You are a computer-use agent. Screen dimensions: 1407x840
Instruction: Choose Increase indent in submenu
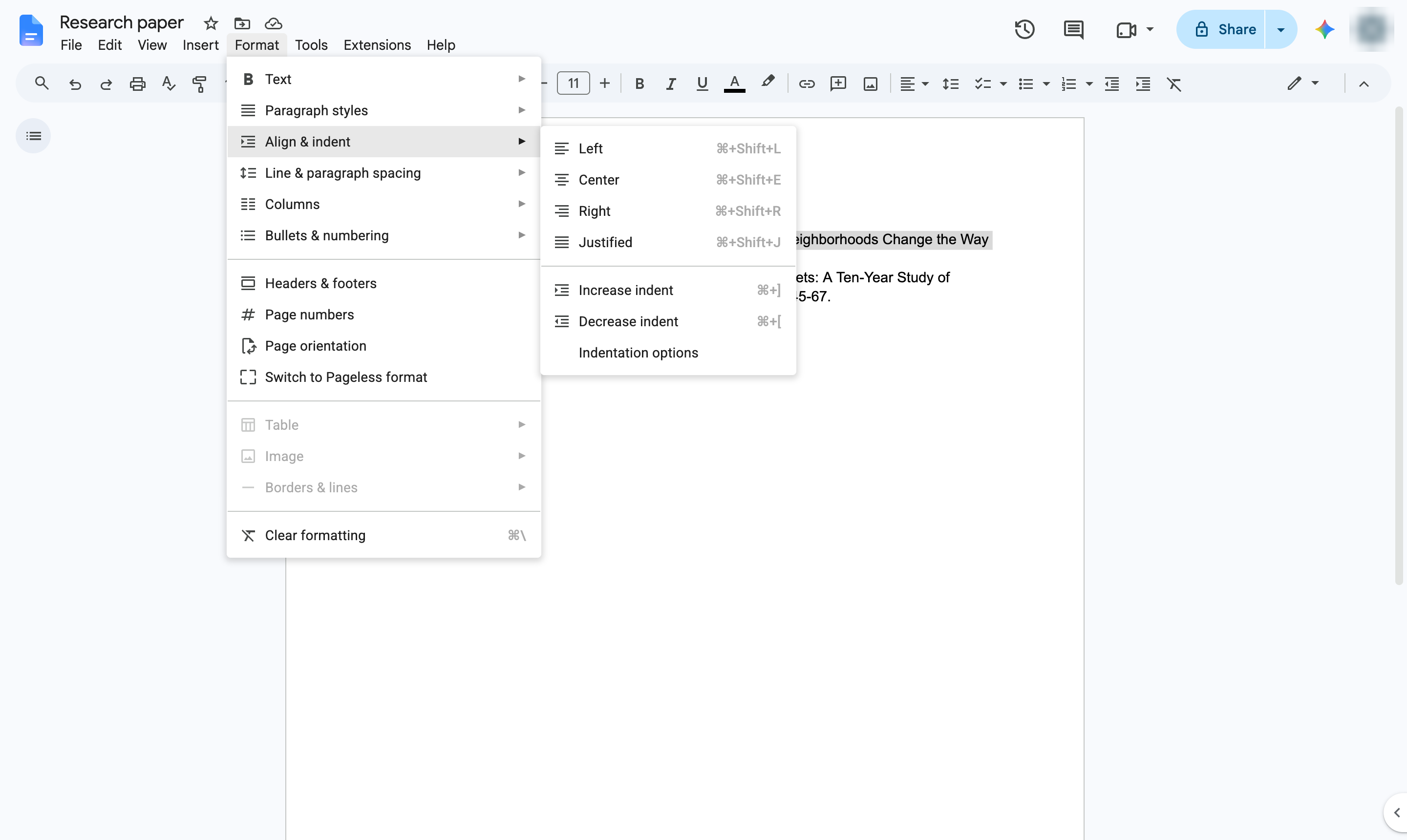668,290
